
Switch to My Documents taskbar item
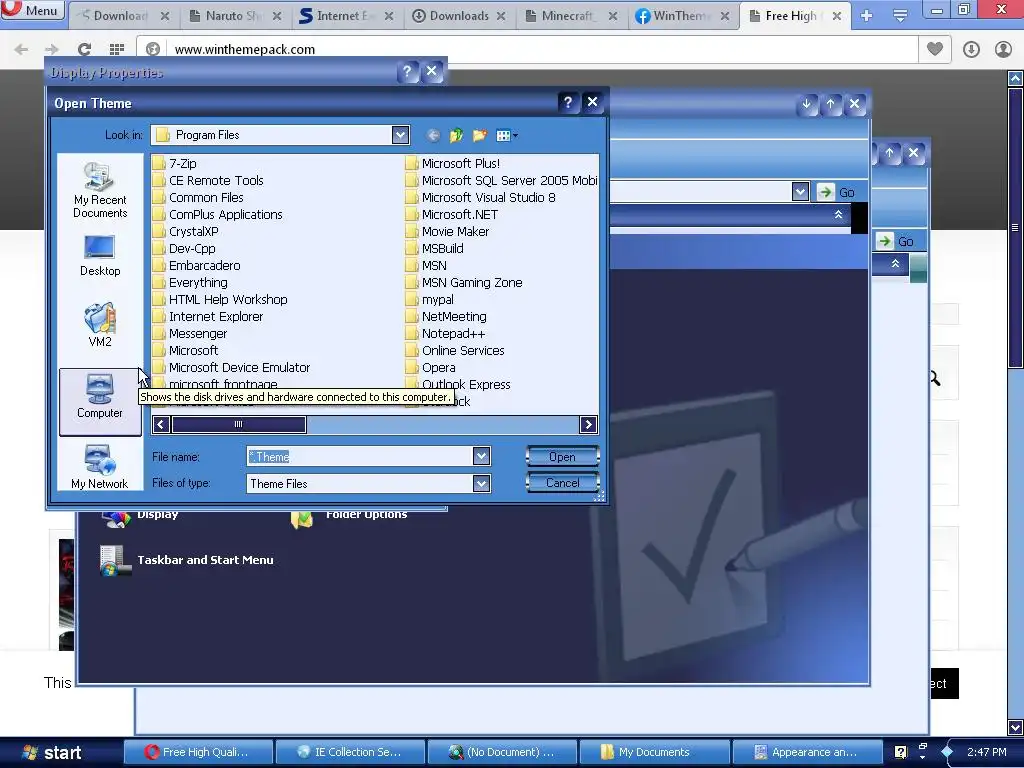[653, 752]
